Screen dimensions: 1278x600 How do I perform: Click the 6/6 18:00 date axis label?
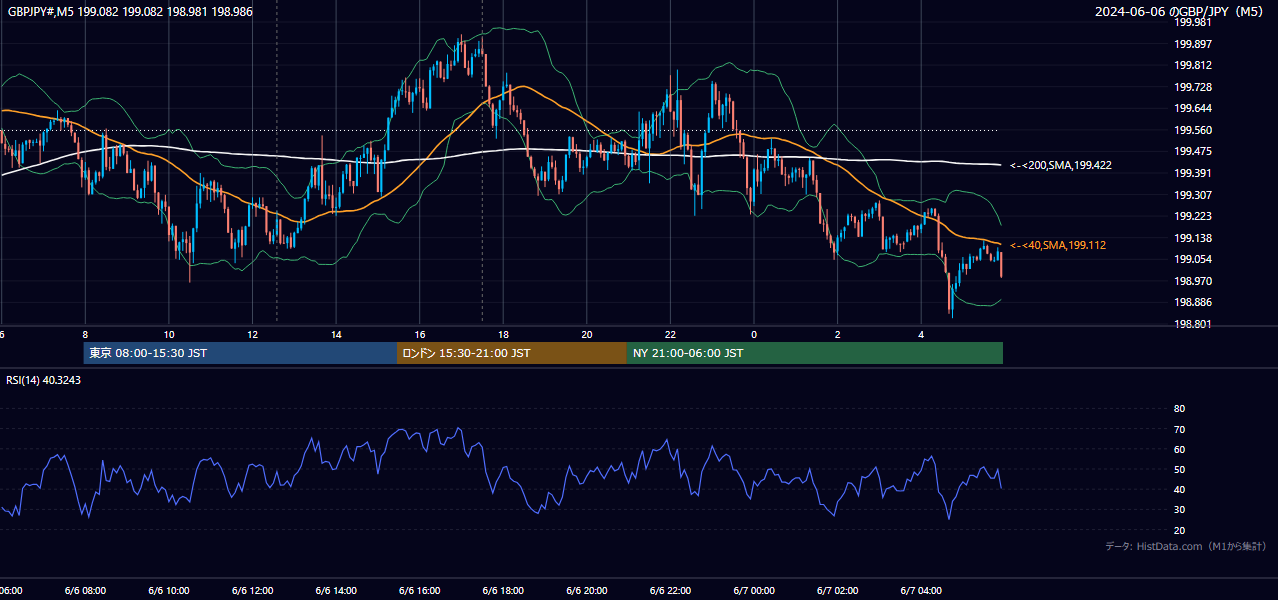pyautogui.click(x=503, y=591)
